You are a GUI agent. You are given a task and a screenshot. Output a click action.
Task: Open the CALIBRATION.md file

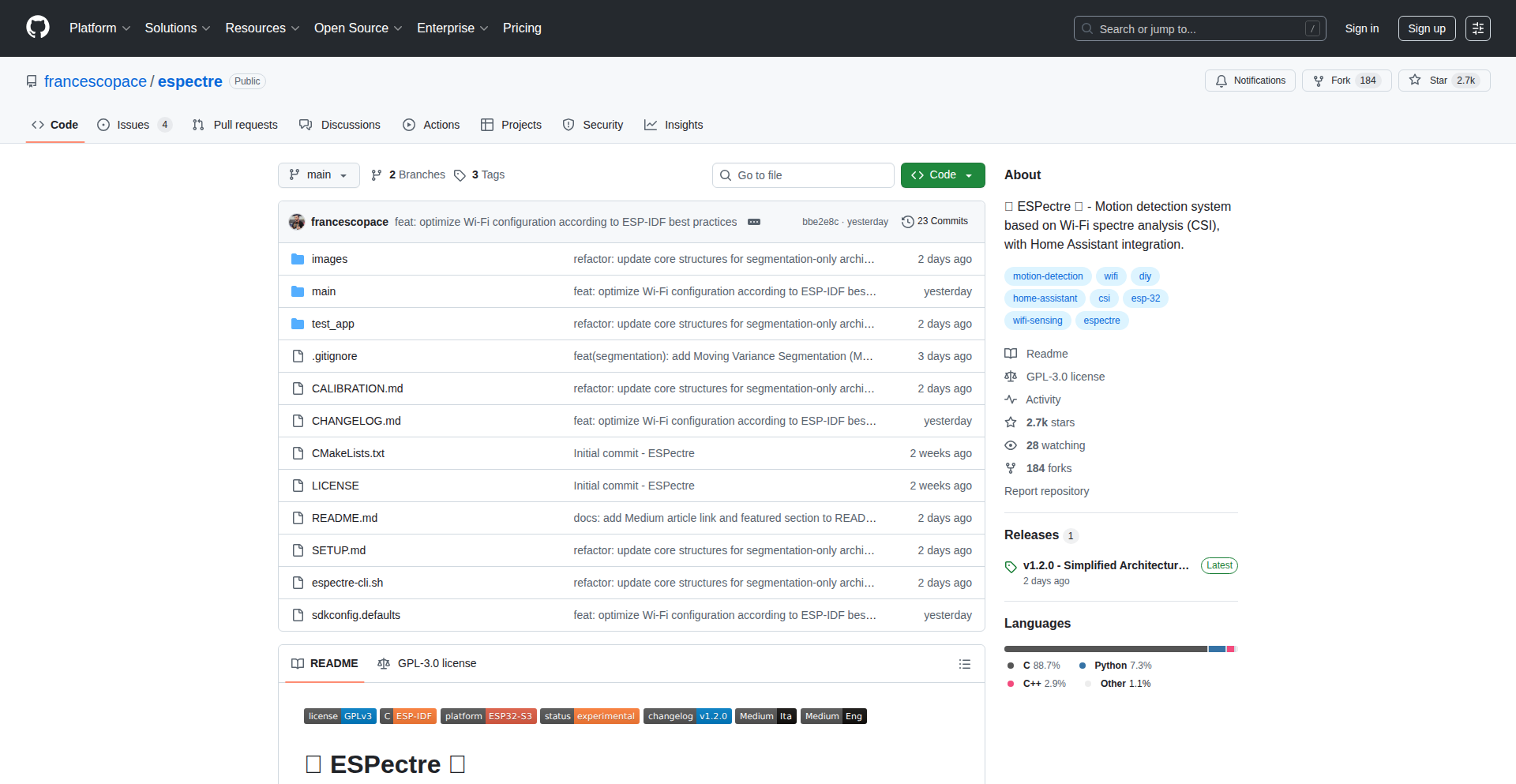point(357,388)
